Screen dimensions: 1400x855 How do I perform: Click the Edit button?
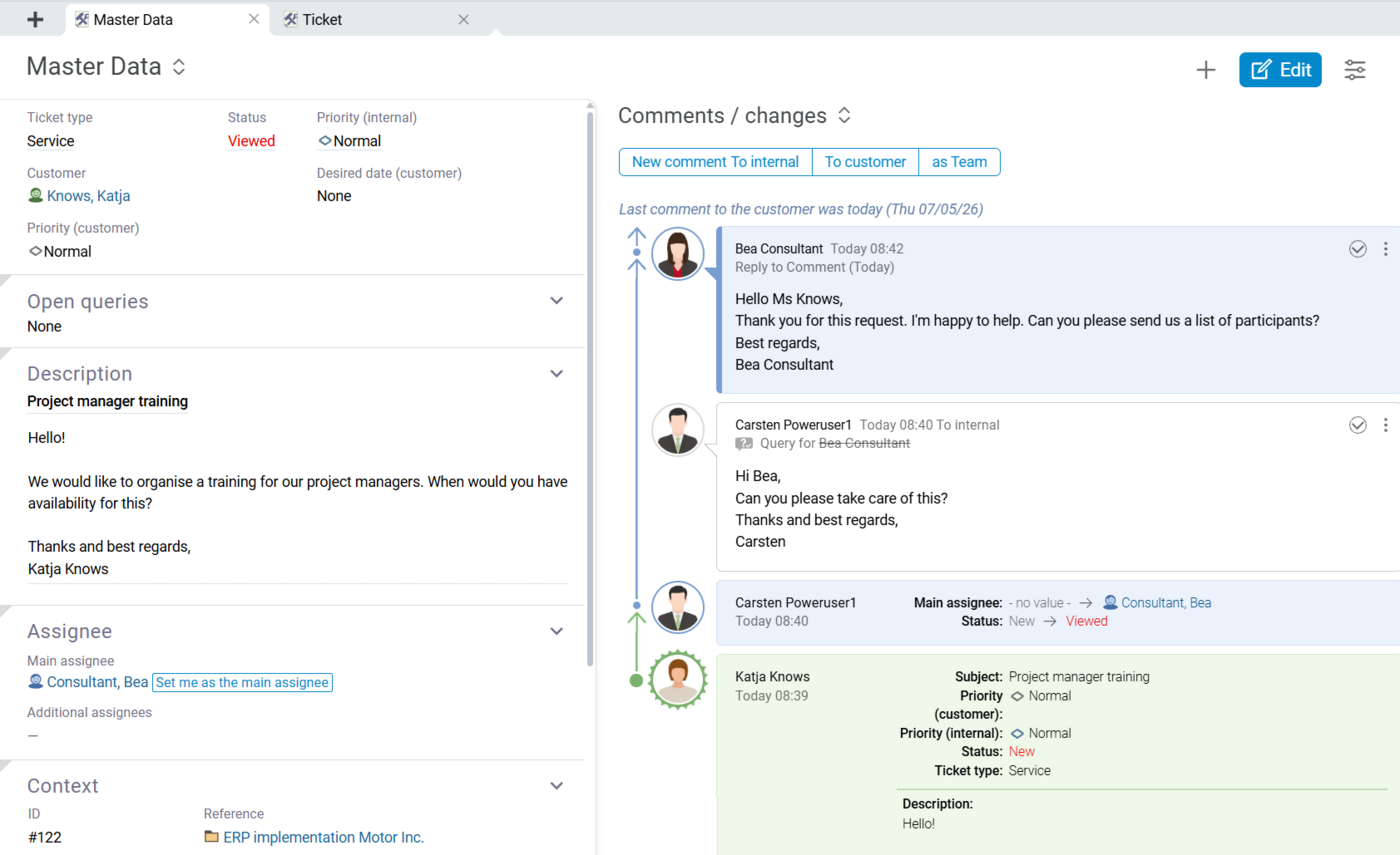coord(1280,69)
